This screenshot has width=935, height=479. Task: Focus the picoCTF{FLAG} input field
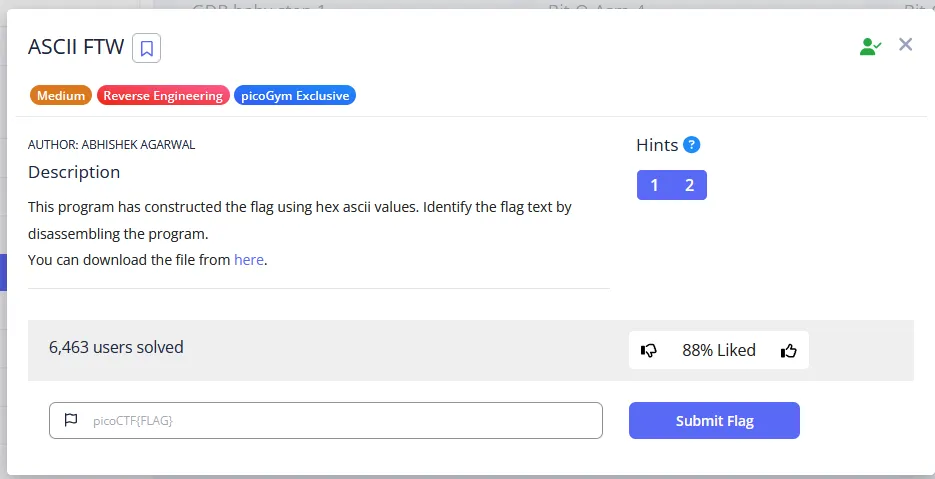340,420
